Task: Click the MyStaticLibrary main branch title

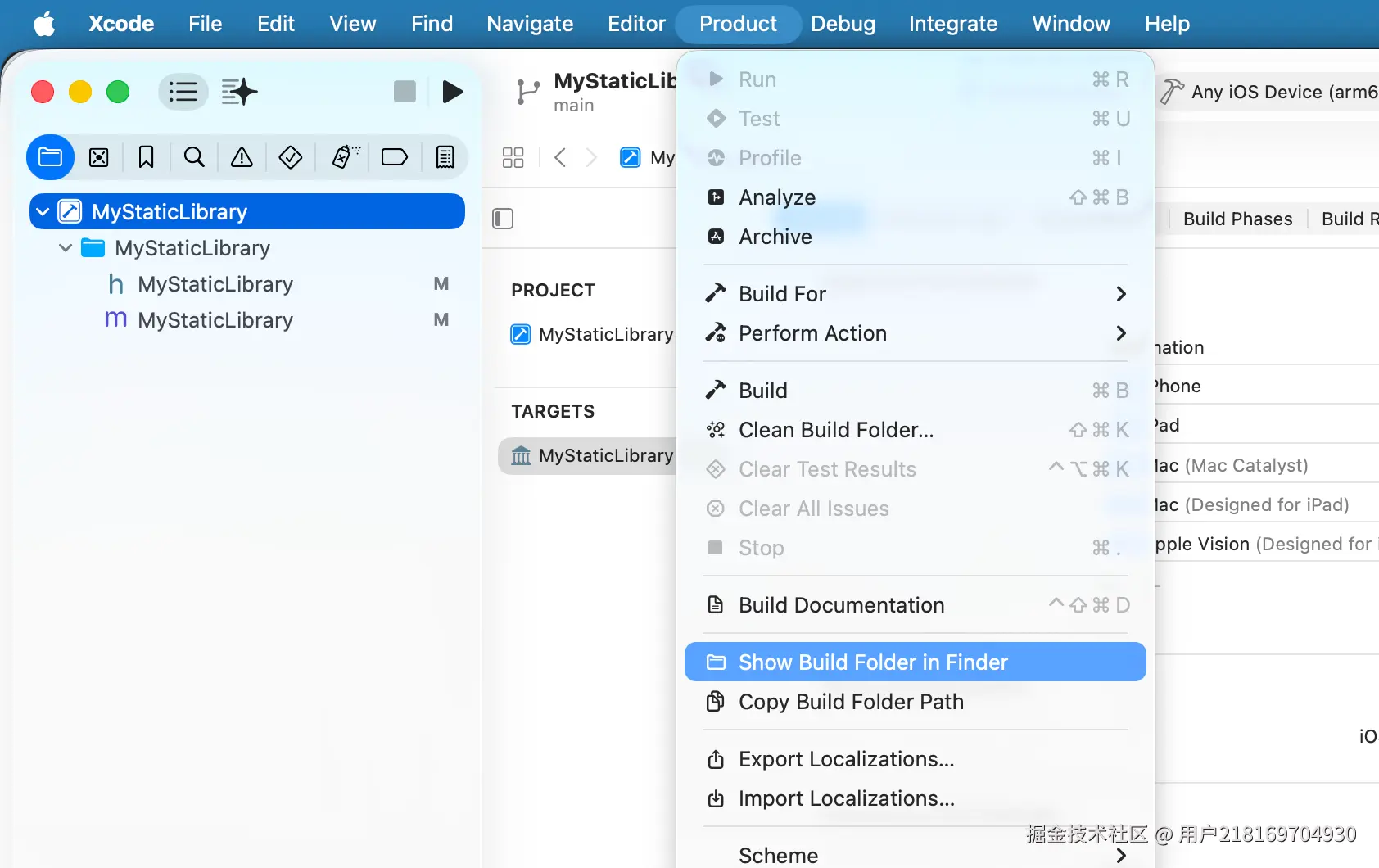Action: 615,92
